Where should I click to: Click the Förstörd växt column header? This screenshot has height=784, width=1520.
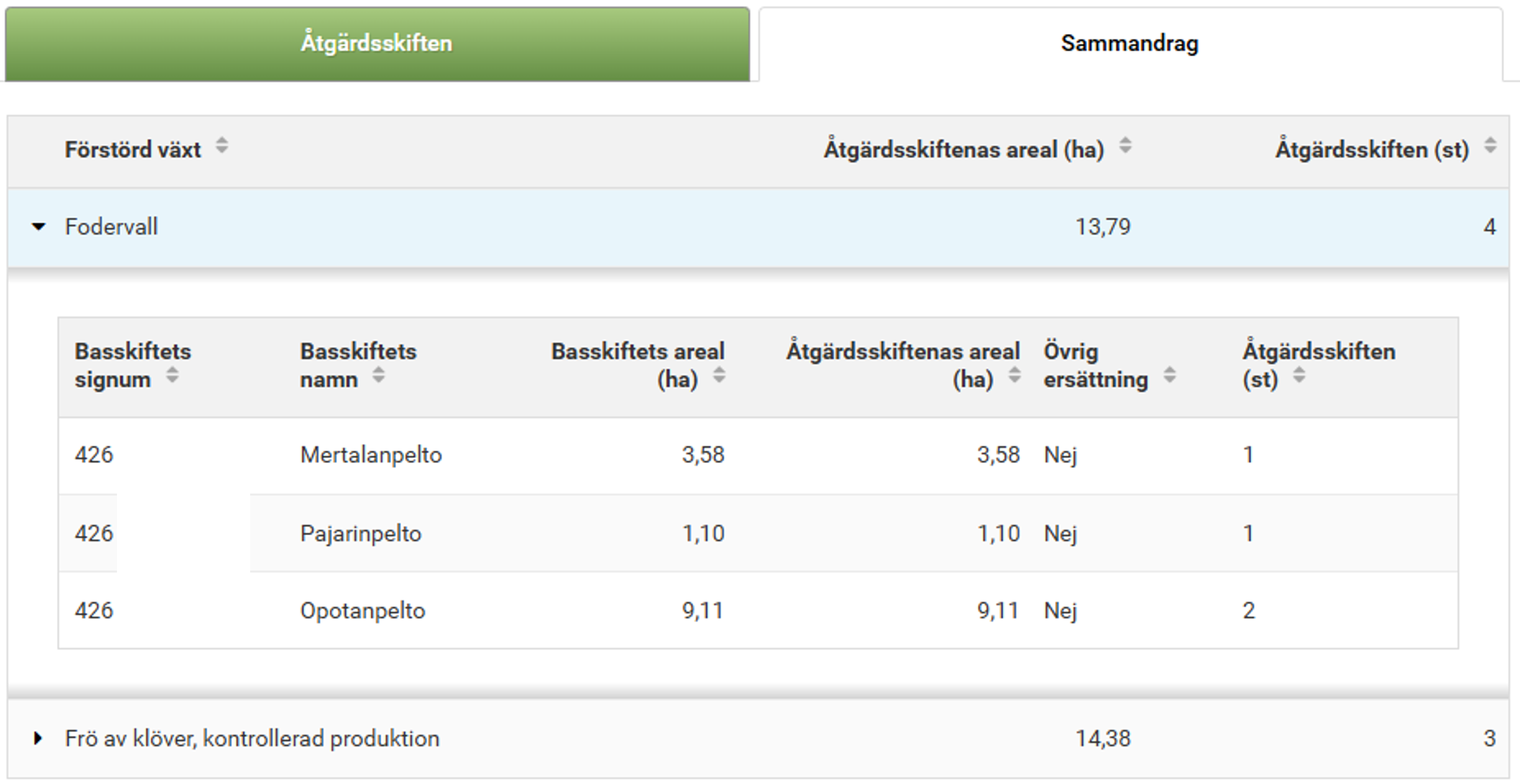[x=133, y=150]
